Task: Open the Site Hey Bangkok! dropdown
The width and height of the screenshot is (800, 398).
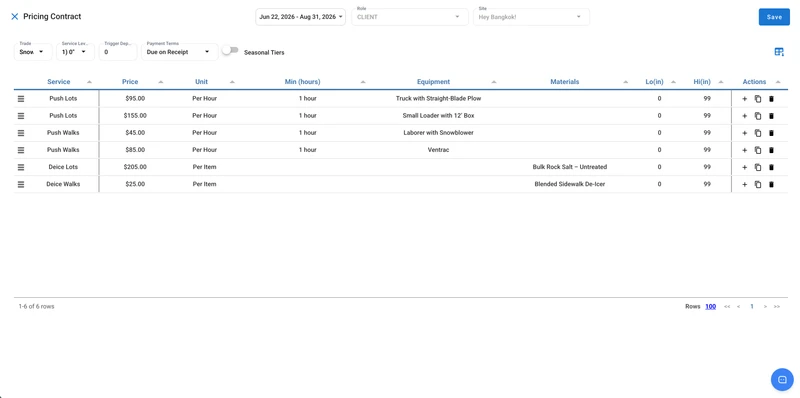Action: coord(531,17)
